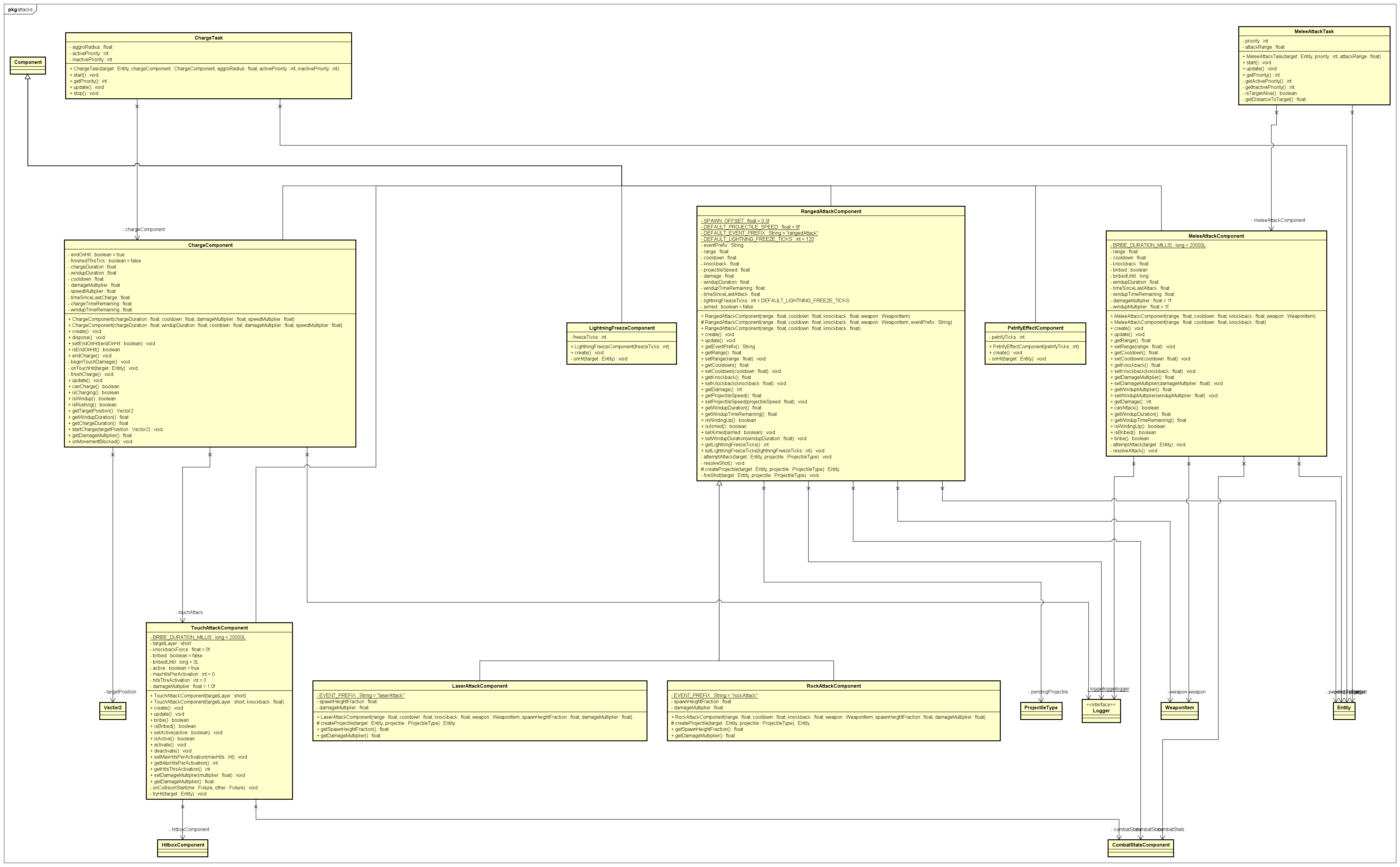This screenshot has height=867, width=1400.
Task: Select the Logger interface box
Action: point(1101,711)
